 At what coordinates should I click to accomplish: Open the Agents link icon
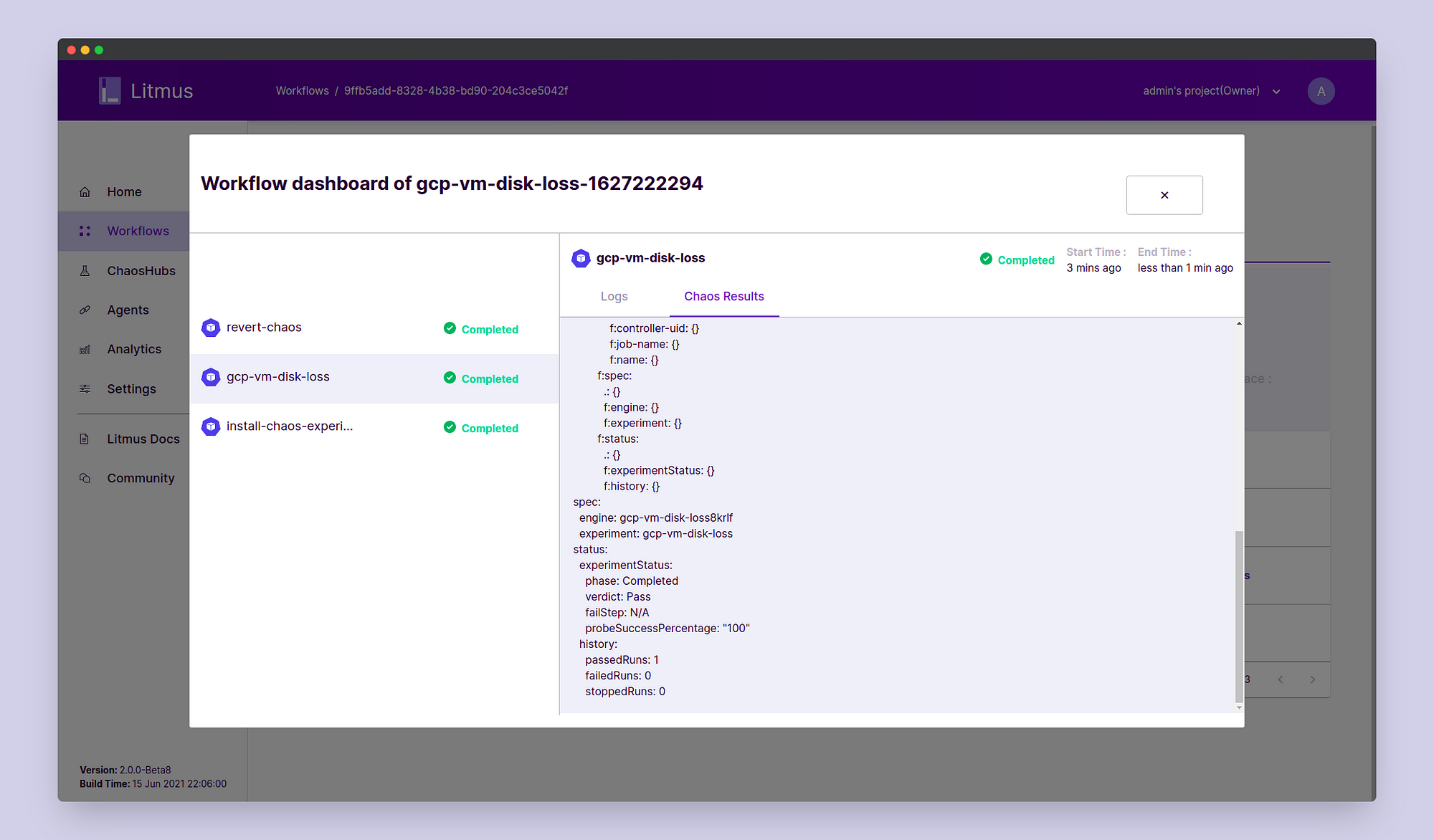tap(85, 310)
